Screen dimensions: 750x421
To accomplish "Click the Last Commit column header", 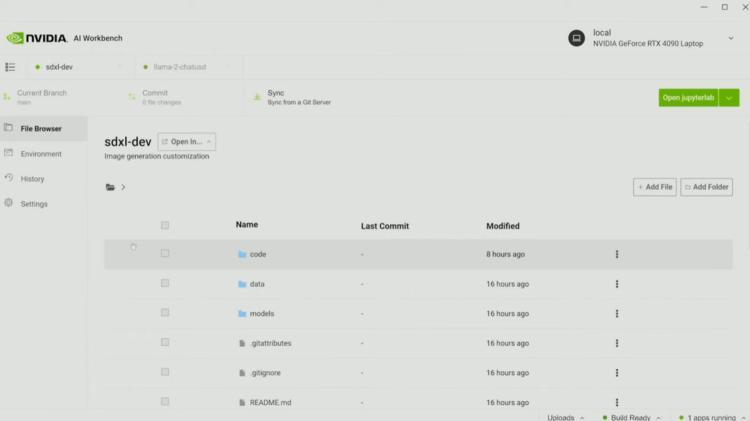I will click(x=385, y=226).
